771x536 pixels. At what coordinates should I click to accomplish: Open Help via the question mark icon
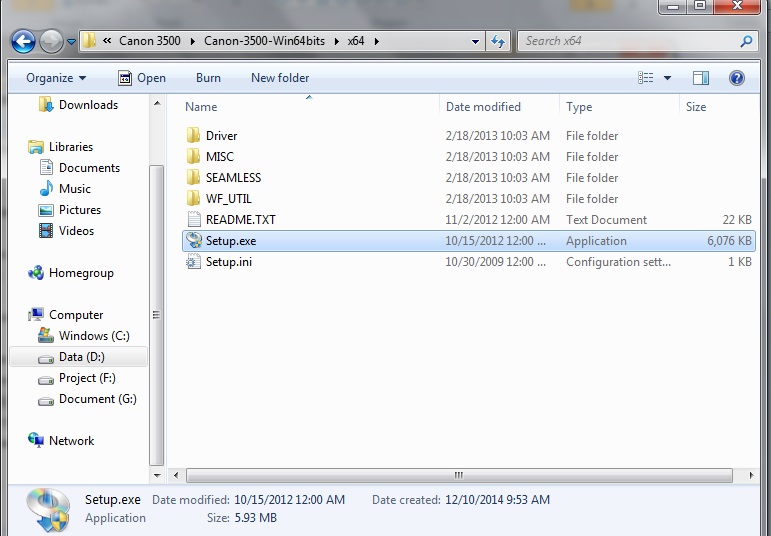coord(737,78)
